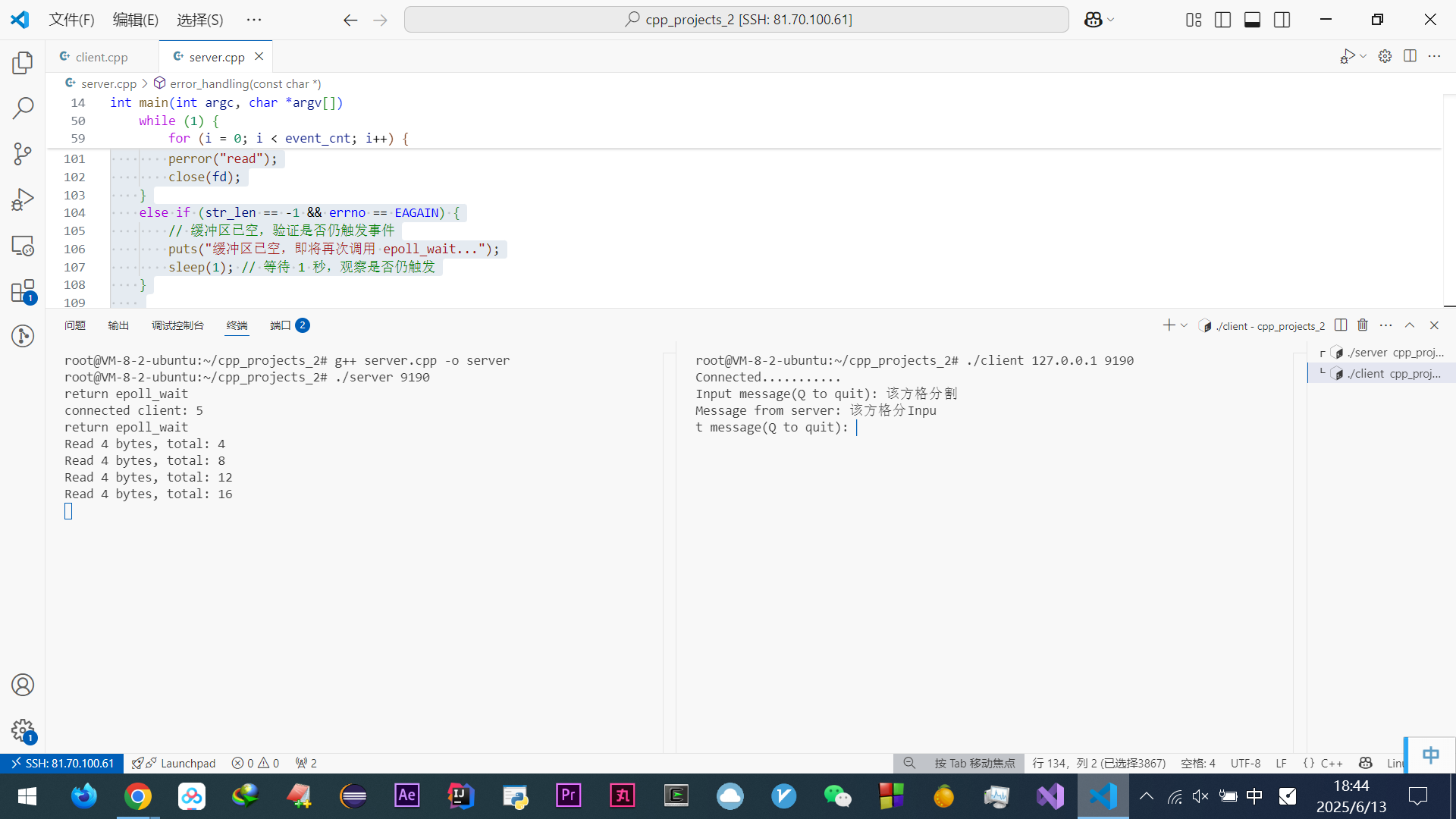Open Run and Debug view
This screenshot has height=819, width=1456.
tap(23, 199)
